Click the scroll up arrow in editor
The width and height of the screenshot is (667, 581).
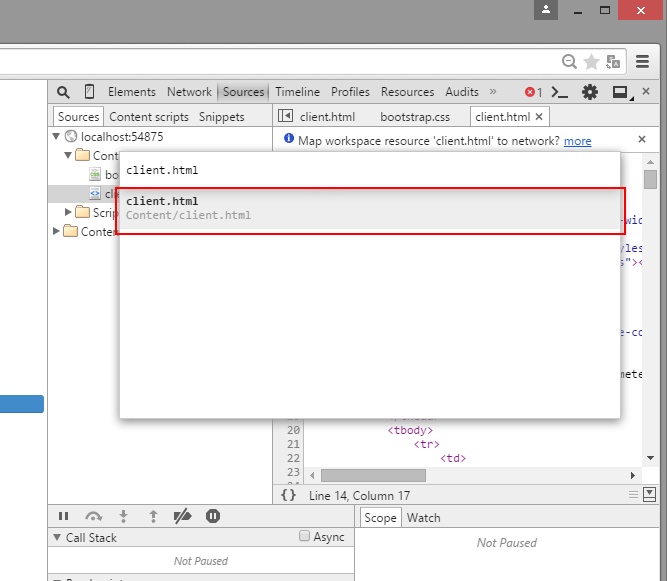pos(650,162)
